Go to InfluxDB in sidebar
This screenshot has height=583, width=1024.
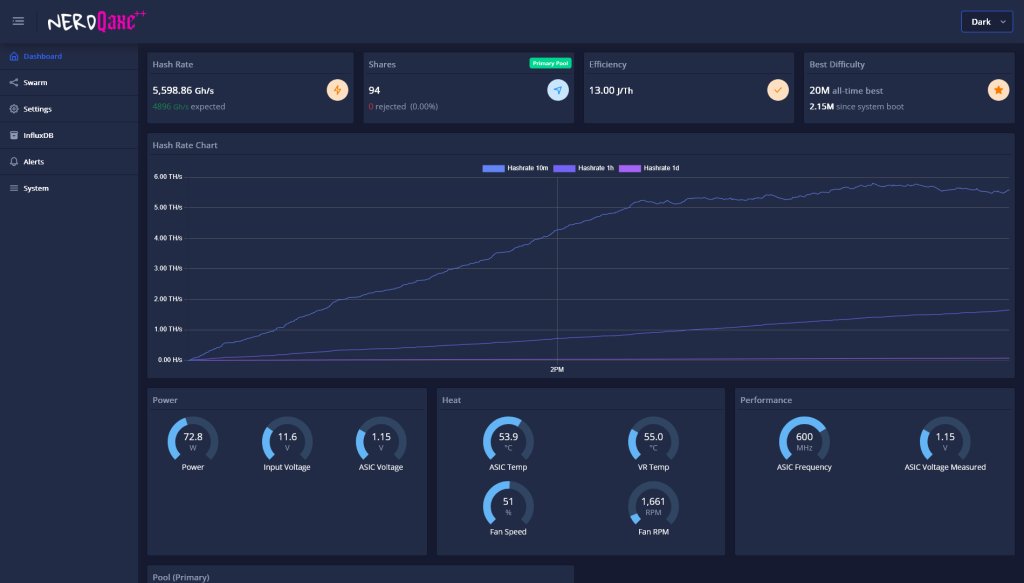click(38, 135)
